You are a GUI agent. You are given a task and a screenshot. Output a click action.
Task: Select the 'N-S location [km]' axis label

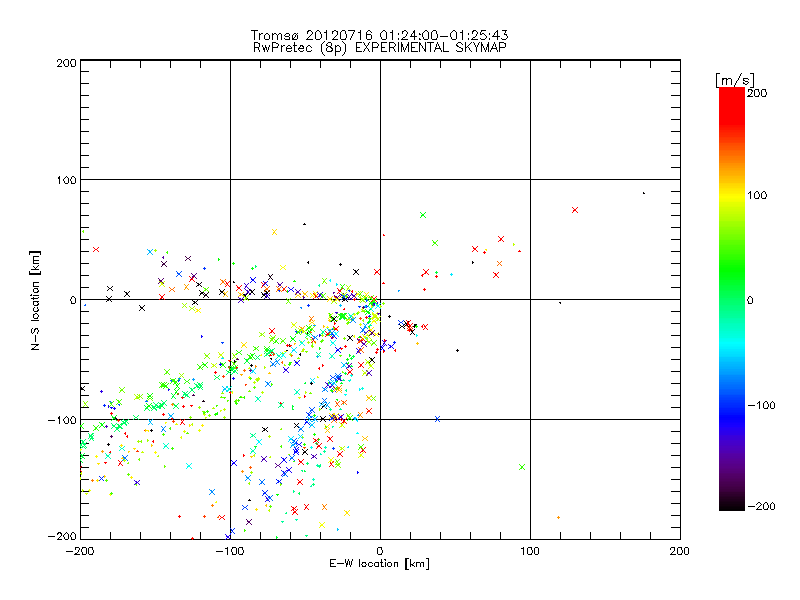coord(35,301)
